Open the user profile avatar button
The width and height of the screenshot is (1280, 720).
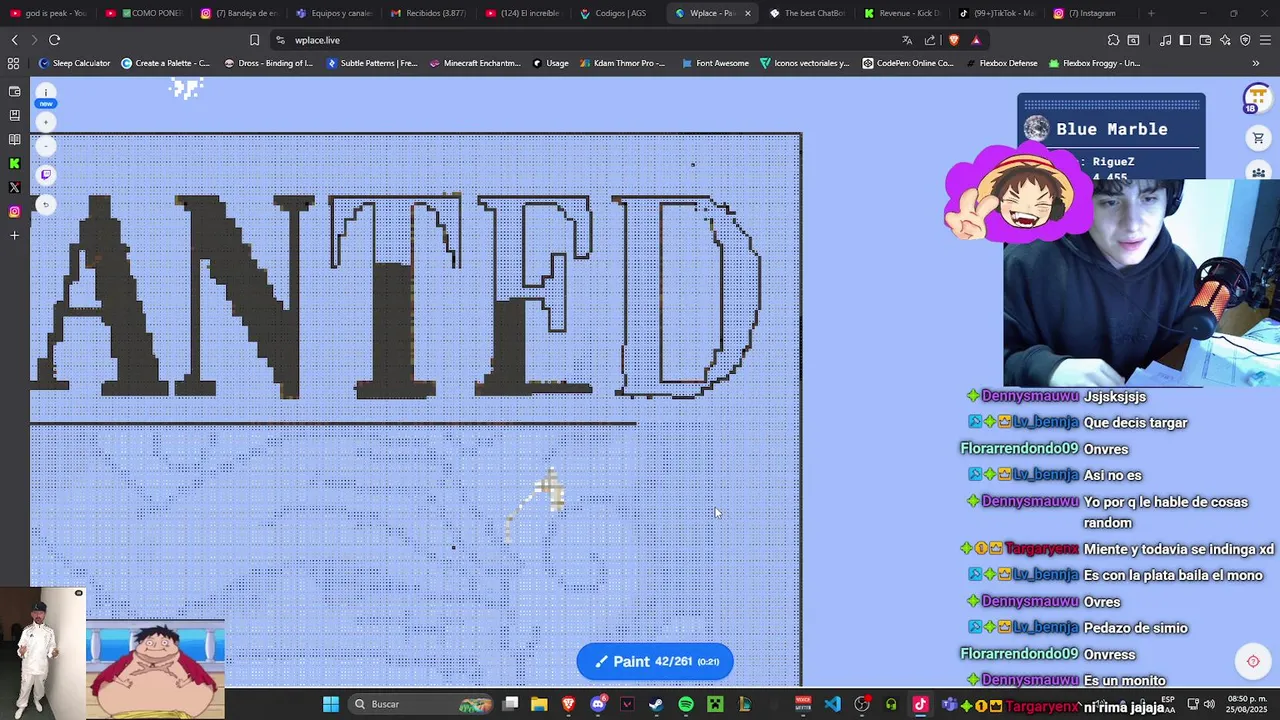pyautogui.click(x=1256, y=98)
